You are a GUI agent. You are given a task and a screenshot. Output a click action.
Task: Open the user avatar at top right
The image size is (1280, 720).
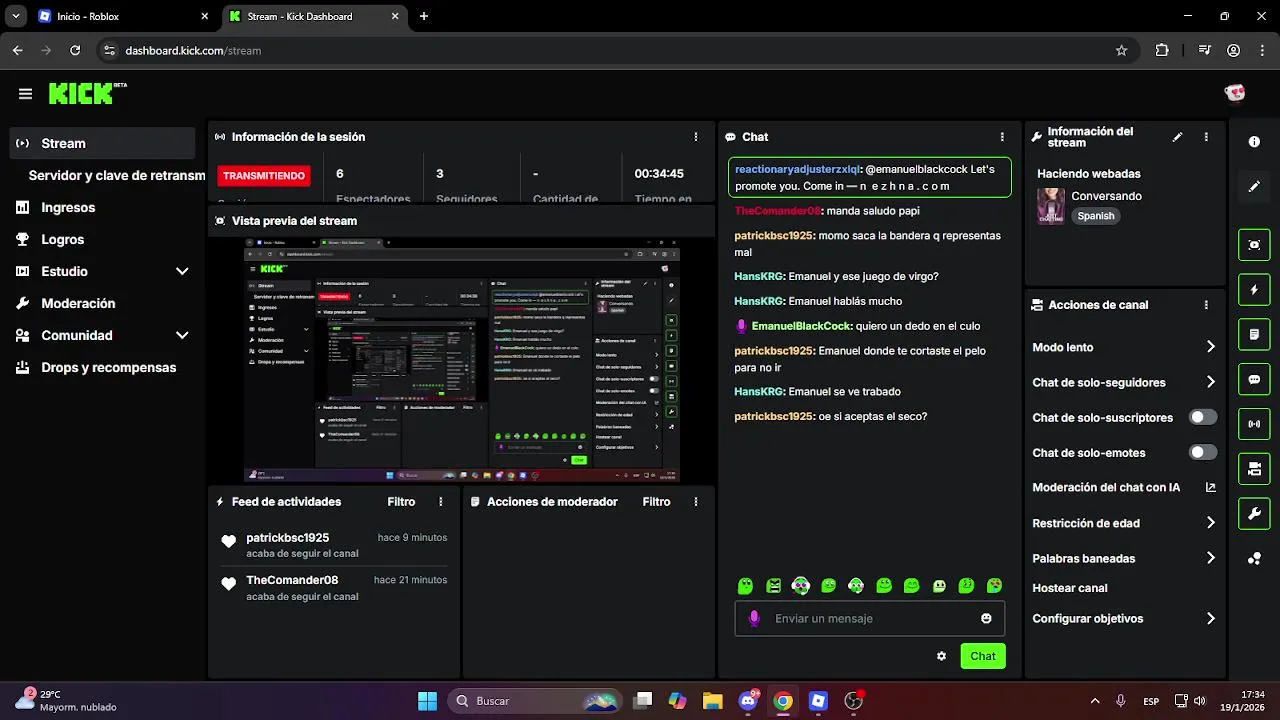click(1235, 93)
